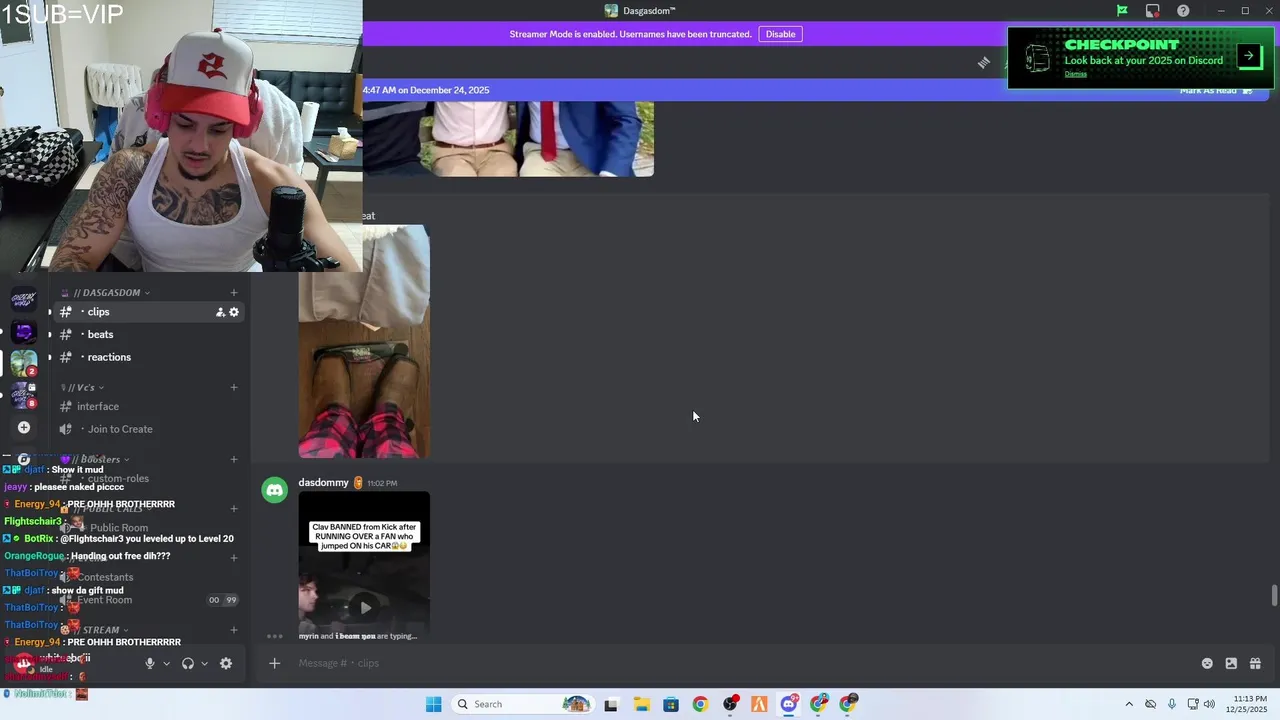
Task: Play the Clav BANNED video
Action: click(365, 607)
